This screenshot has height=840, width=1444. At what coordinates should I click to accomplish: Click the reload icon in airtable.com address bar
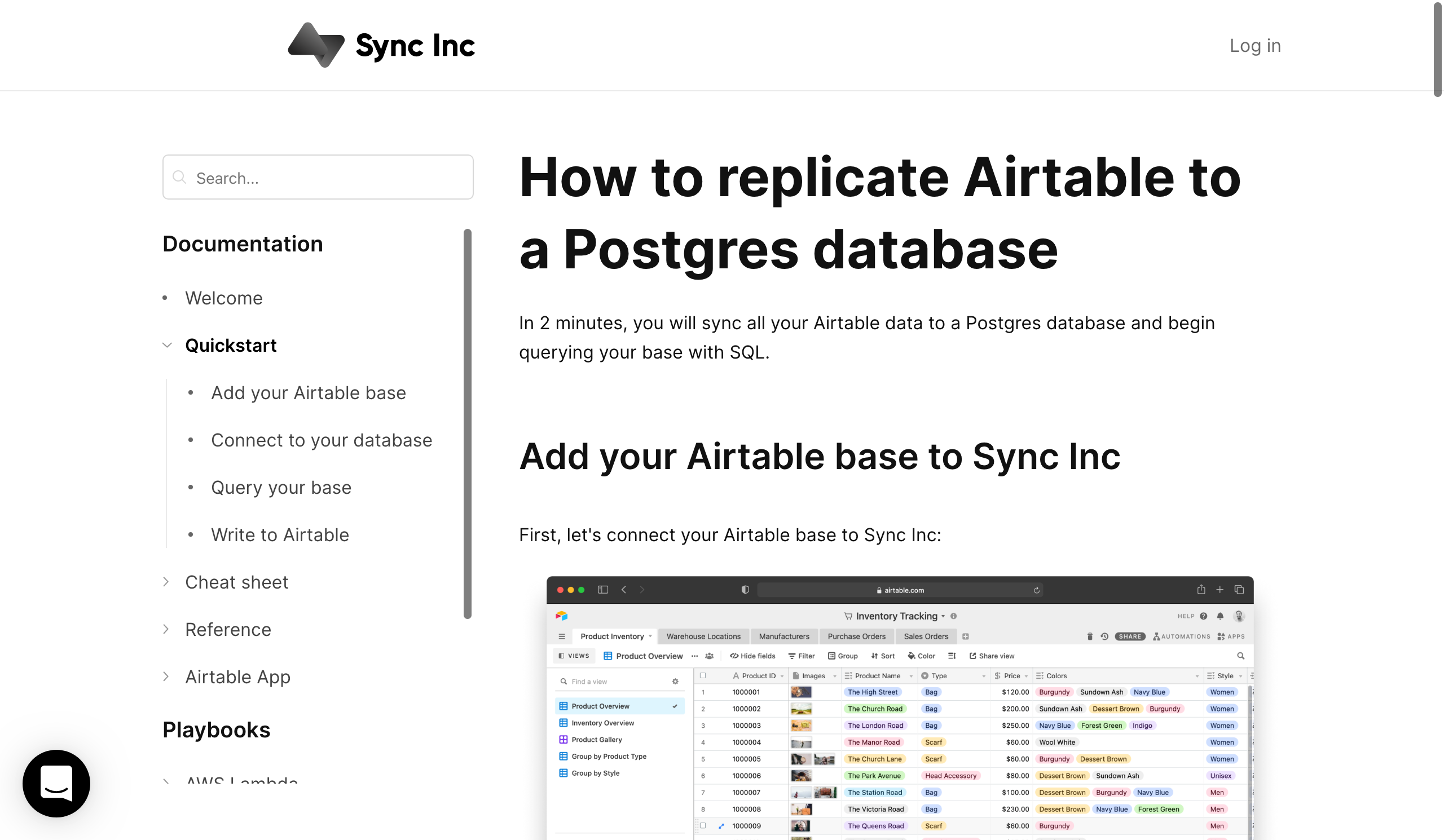pyautogui.click(x=1037, y=590)
